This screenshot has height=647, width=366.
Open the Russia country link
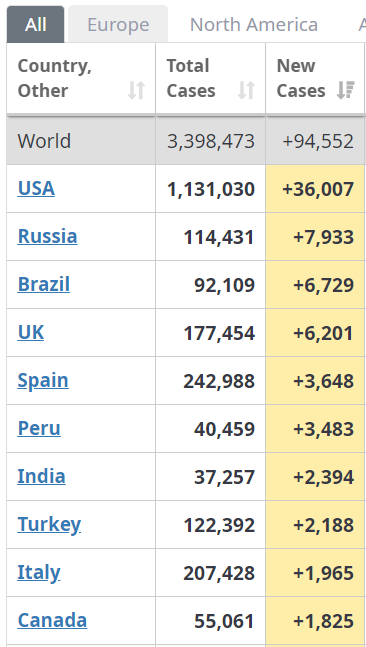[47, 236]
